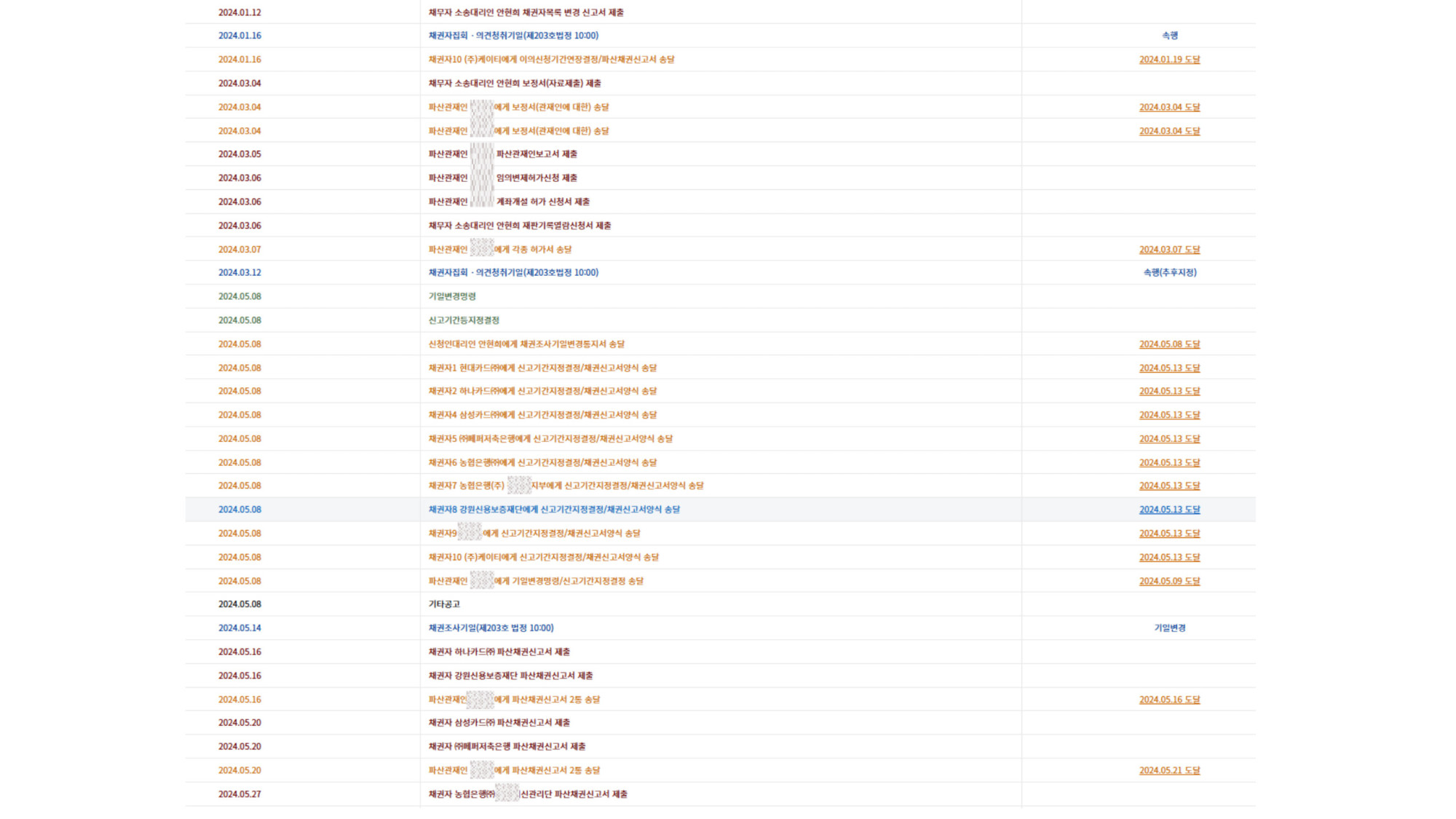
Task: Open 2024.05.13 도달 link in 강원신용보증재단 채권자8 row
Action: point(1169,510)
